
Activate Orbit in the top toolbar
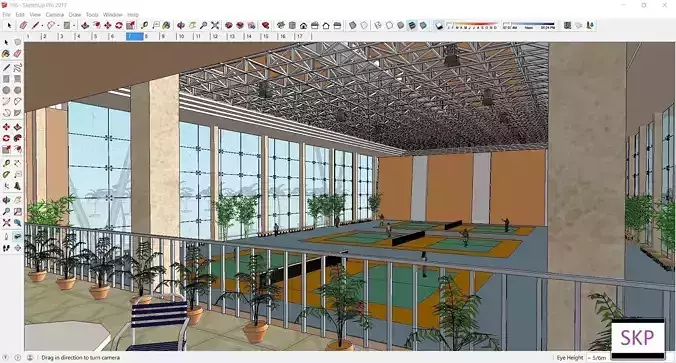point(181,25)
